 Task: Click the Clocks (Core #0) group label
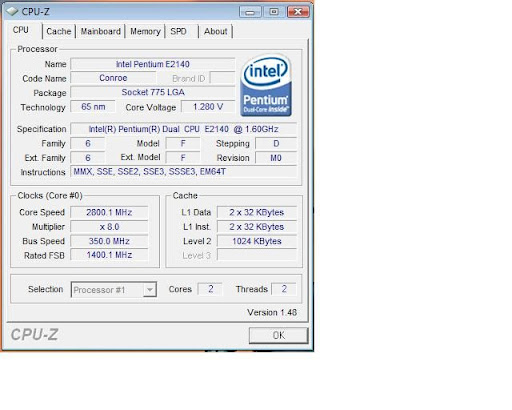click(50, 196)
